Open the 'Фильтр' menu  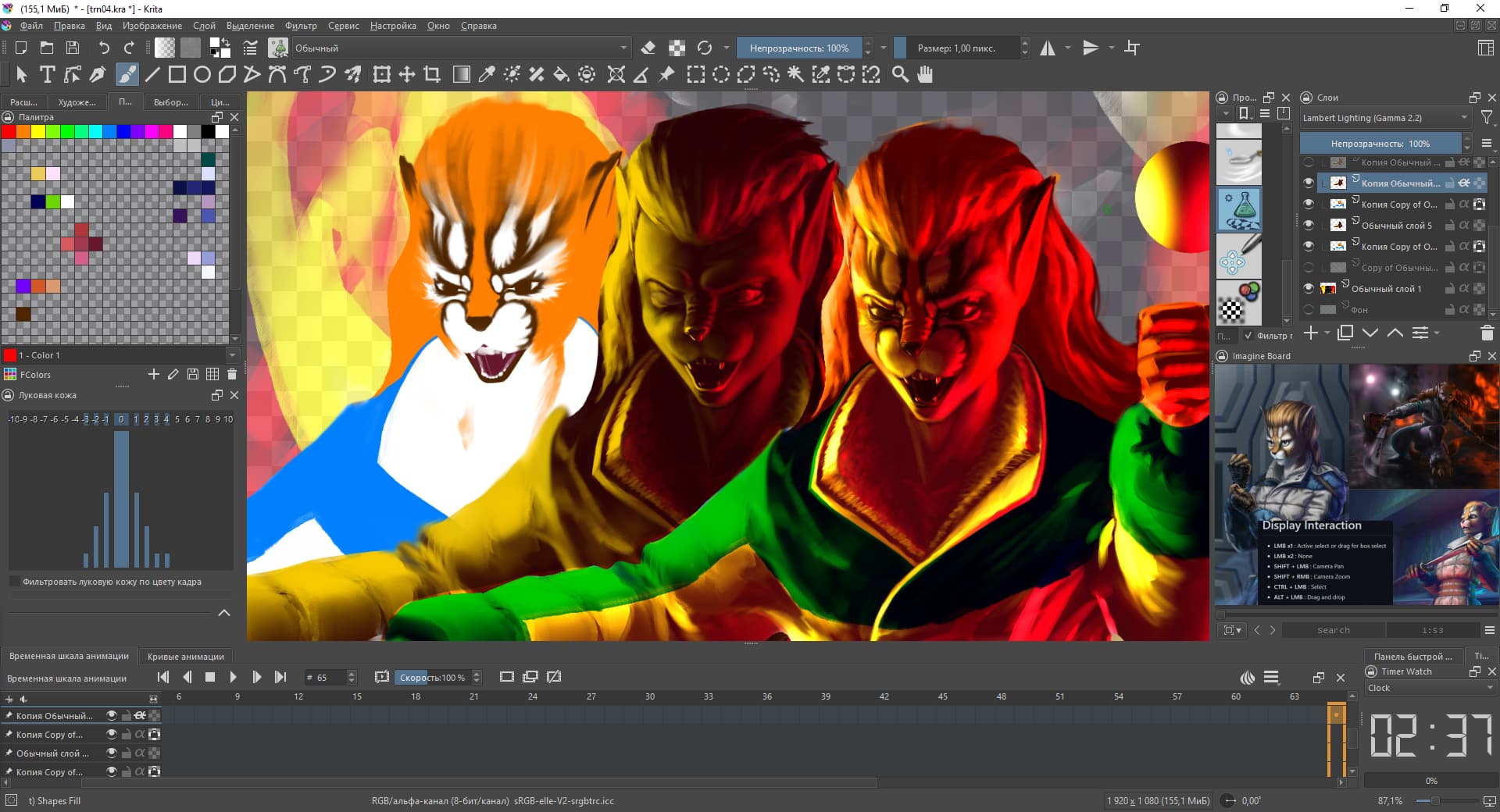pos(301,26)
